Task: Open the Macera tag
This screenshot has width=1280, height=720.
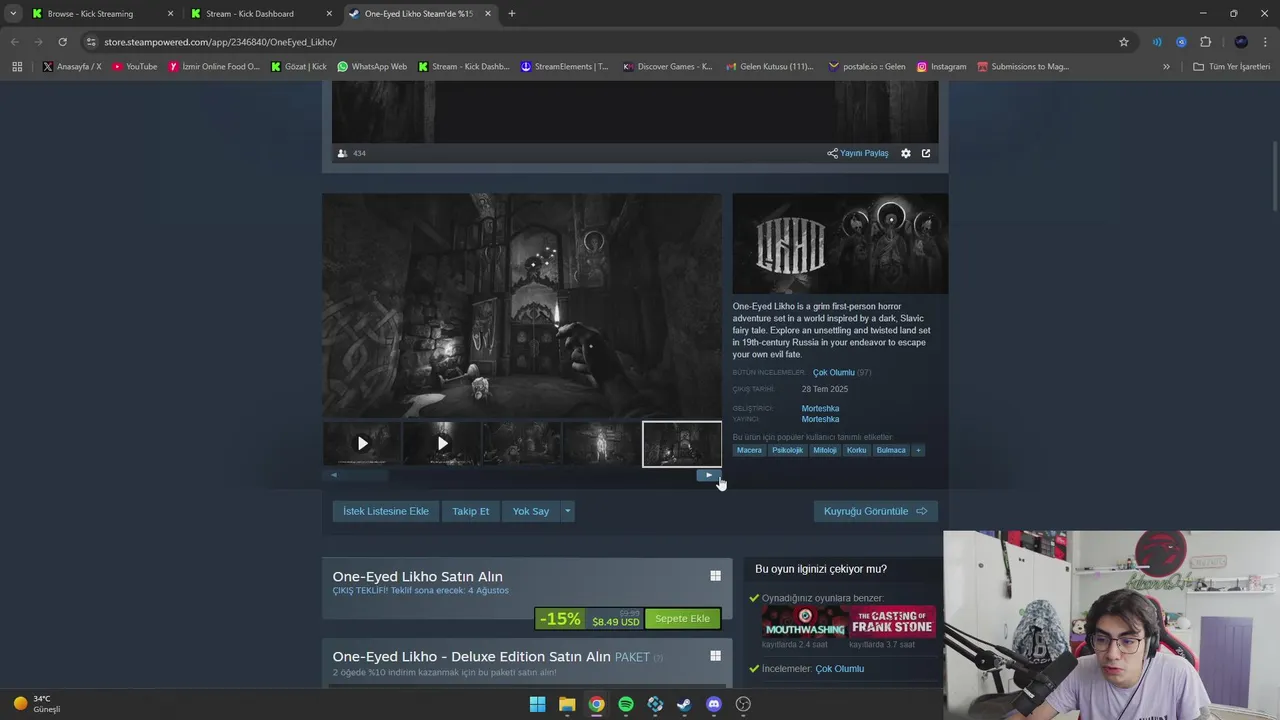Action: click(749, 450)
